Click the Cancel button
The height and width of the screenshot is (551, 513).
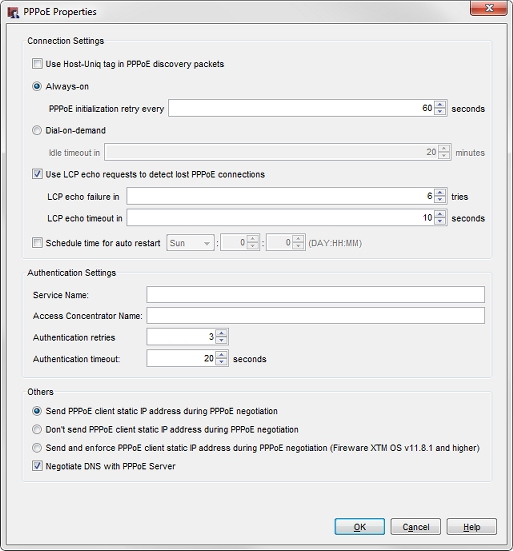(x=416, y=527)
